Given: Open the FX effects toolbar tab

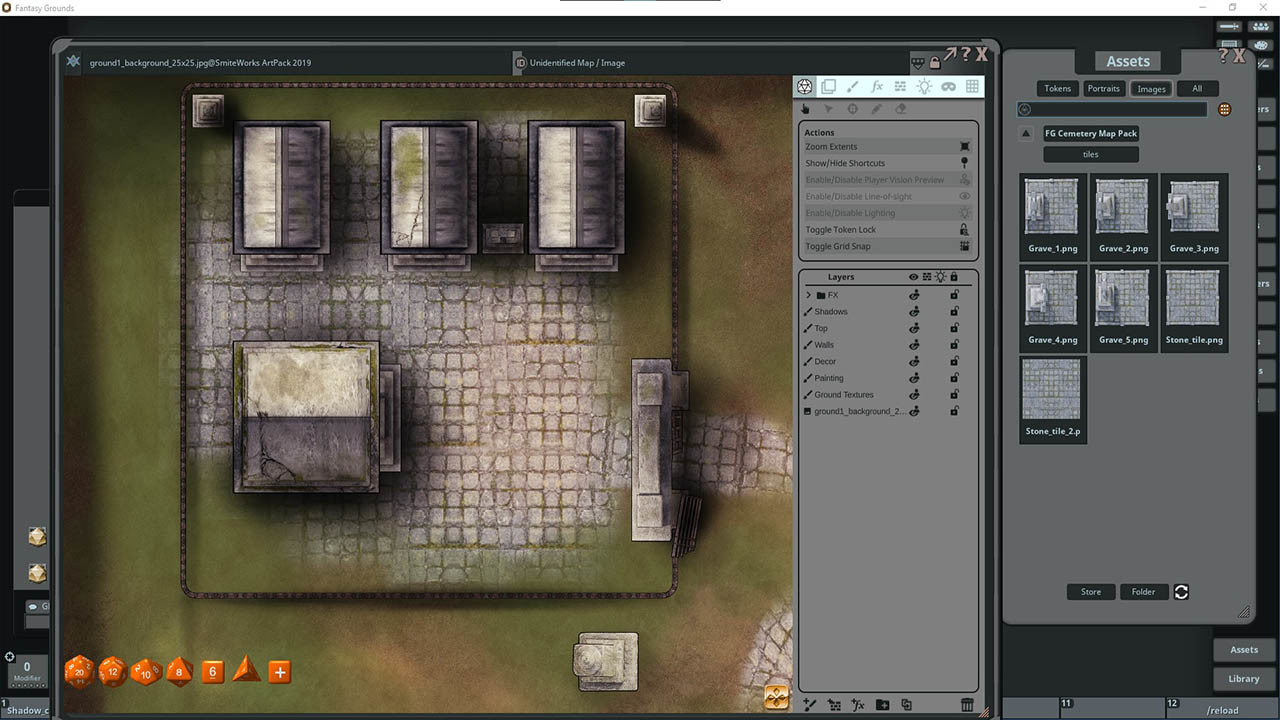Looking at the screenshot, I should 877,87.
